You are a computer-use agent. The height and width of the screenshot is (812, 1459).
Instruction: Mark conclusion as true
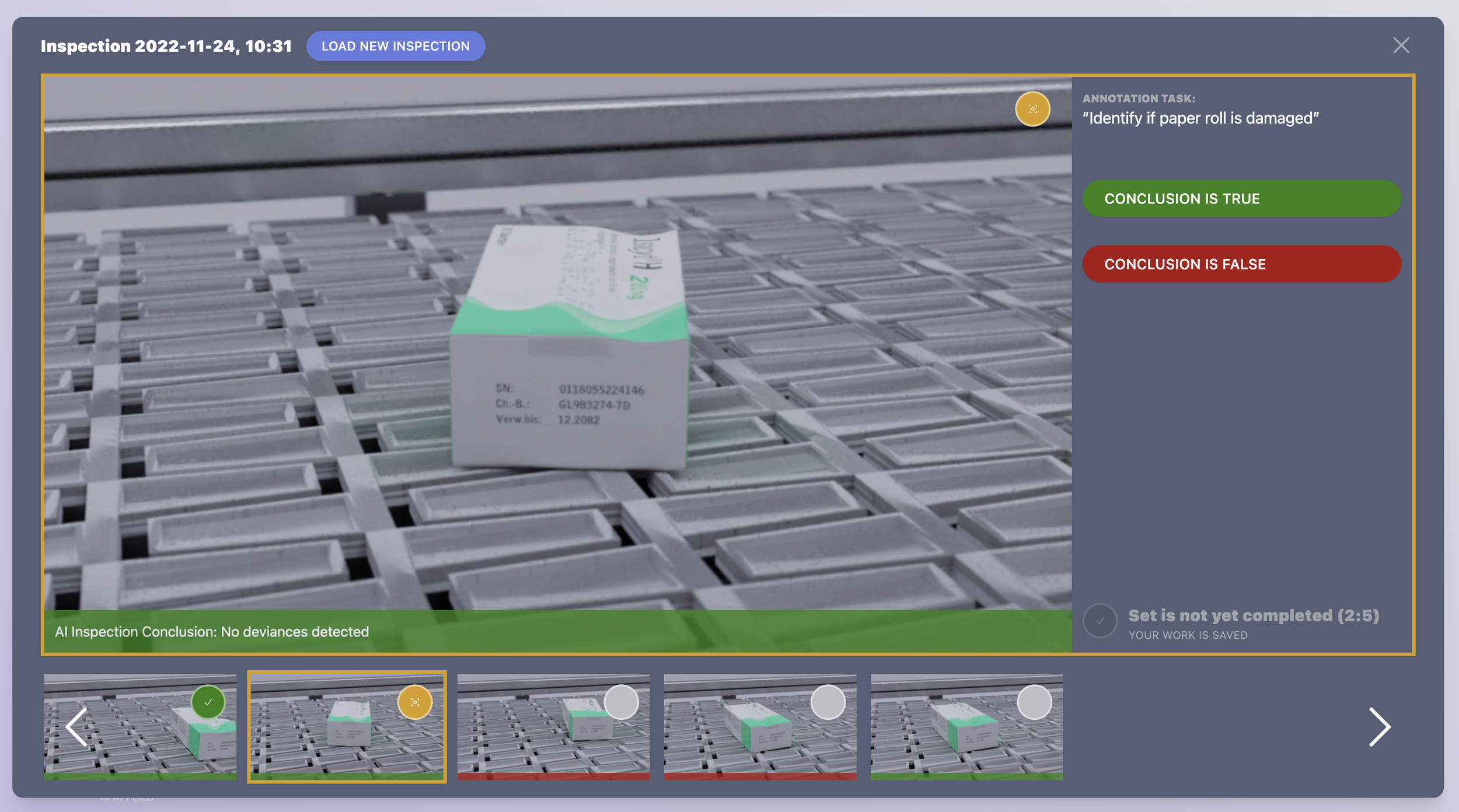(1242, 198)
